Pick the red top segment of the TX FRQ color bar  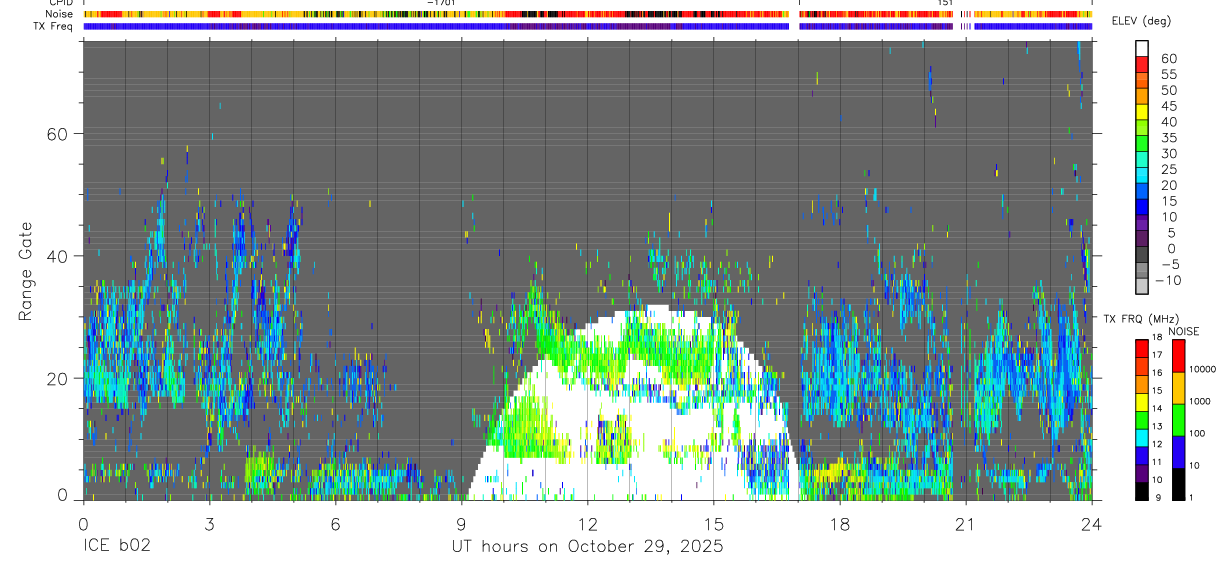[1142, 347]
